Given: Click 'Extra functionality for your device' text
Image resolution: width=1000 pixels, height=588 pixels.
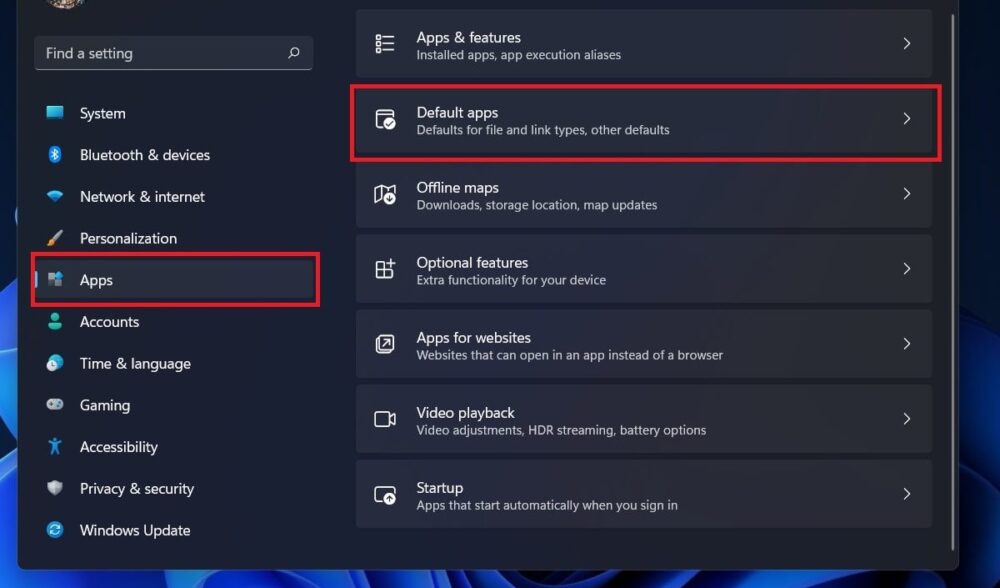Looking at the screenshot, I should 511,280.
